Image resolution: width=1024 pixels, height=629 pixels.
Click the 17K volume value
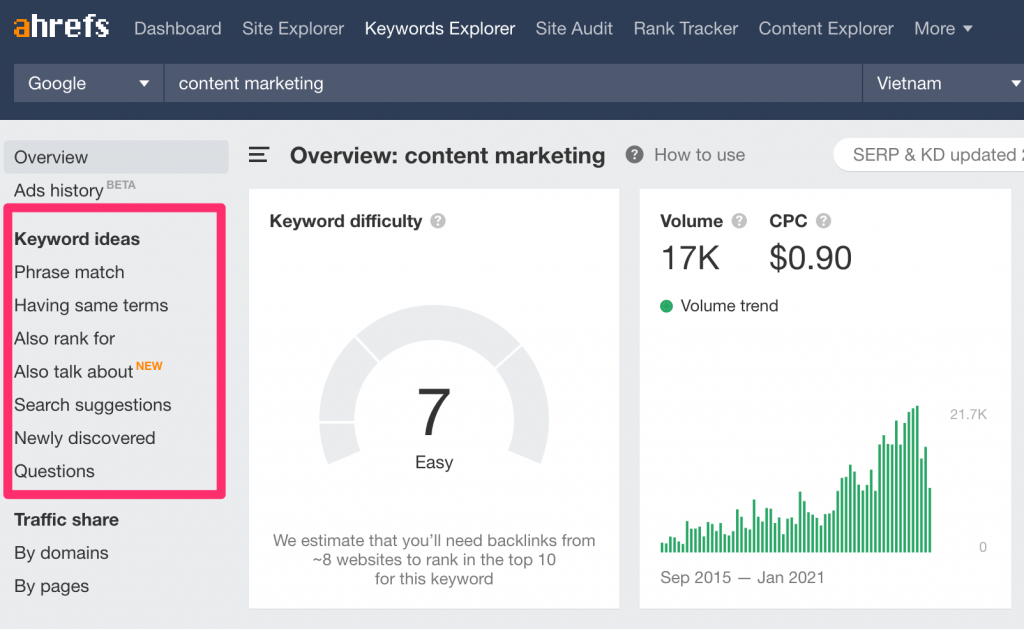(x=690, y=258)
